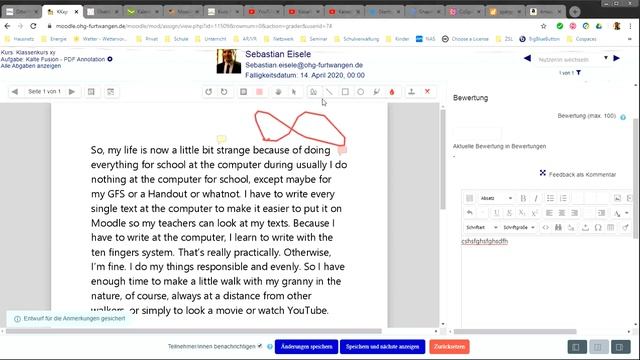Open help icon next to Bewertung max. 100
The width and height of the screenshot is (640, 360).
coord(623,117)
